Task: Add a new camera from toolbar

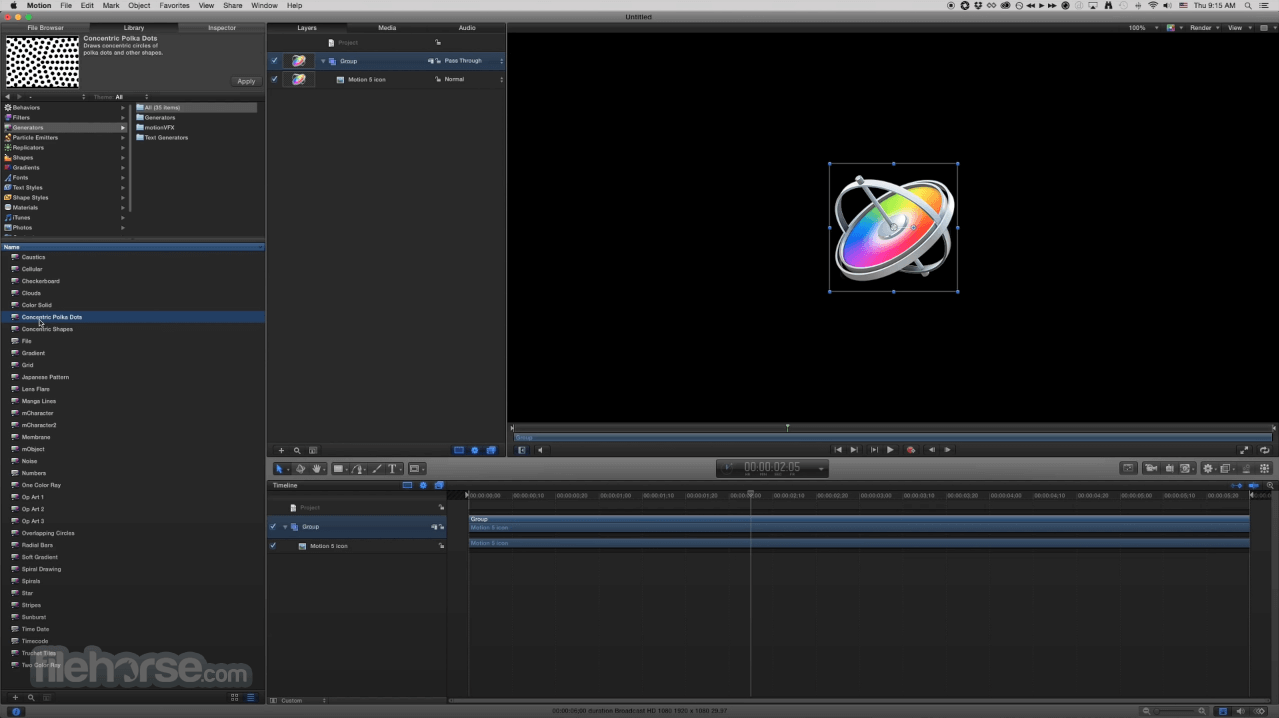Action: (1151, 468)
